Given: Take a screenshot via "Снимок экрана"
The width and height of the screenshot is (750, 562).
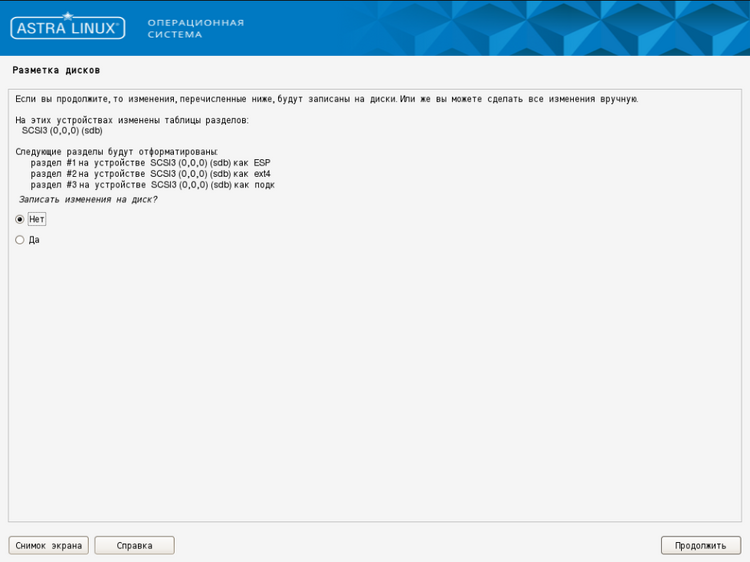Looking at the screenshot, I should click(48, 545).
